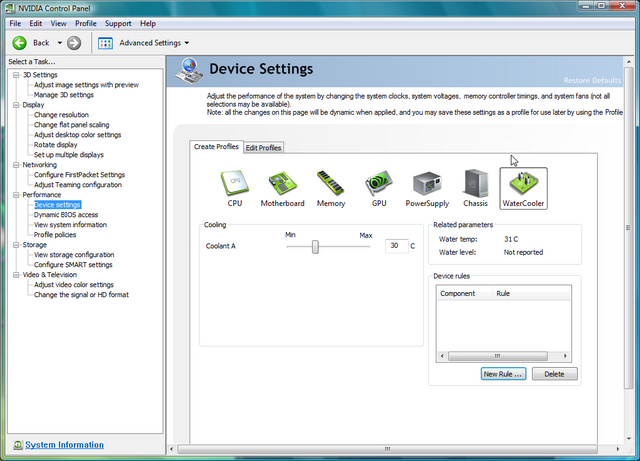Select Device settings tree item

[57, 205]
